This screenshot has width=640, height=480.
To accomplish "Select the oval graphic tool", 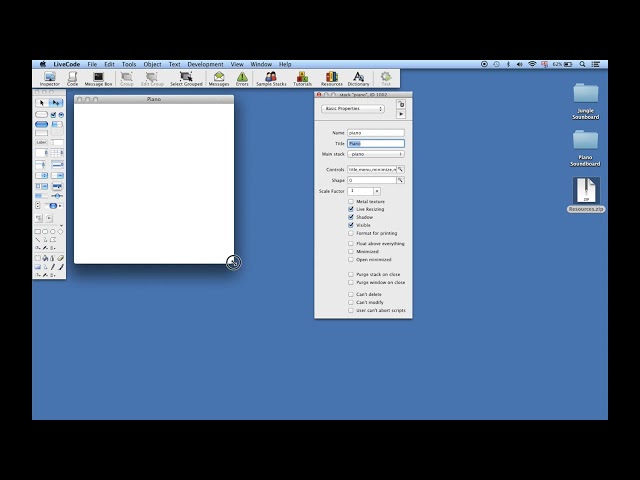I will pyautogui.click(x=52, y=231).
